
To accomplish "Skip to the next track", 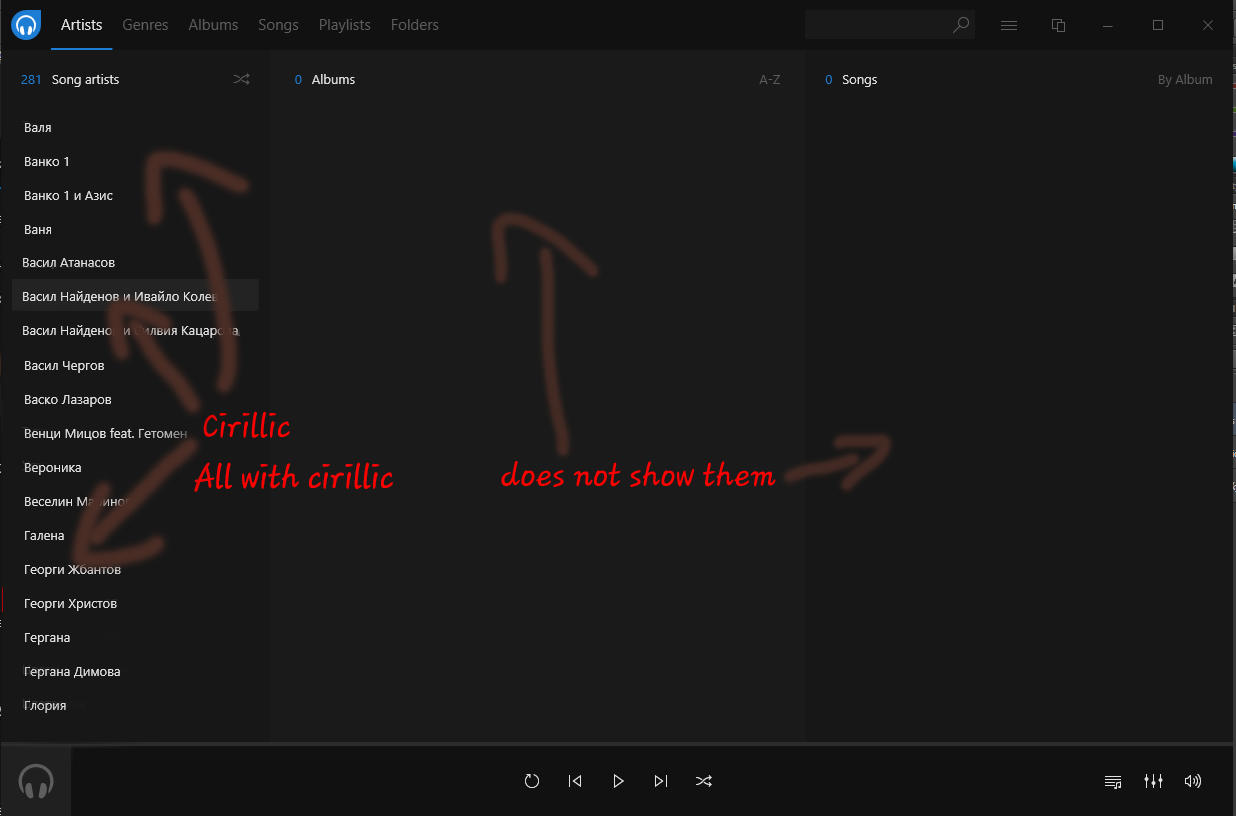I will click(661, 781).
